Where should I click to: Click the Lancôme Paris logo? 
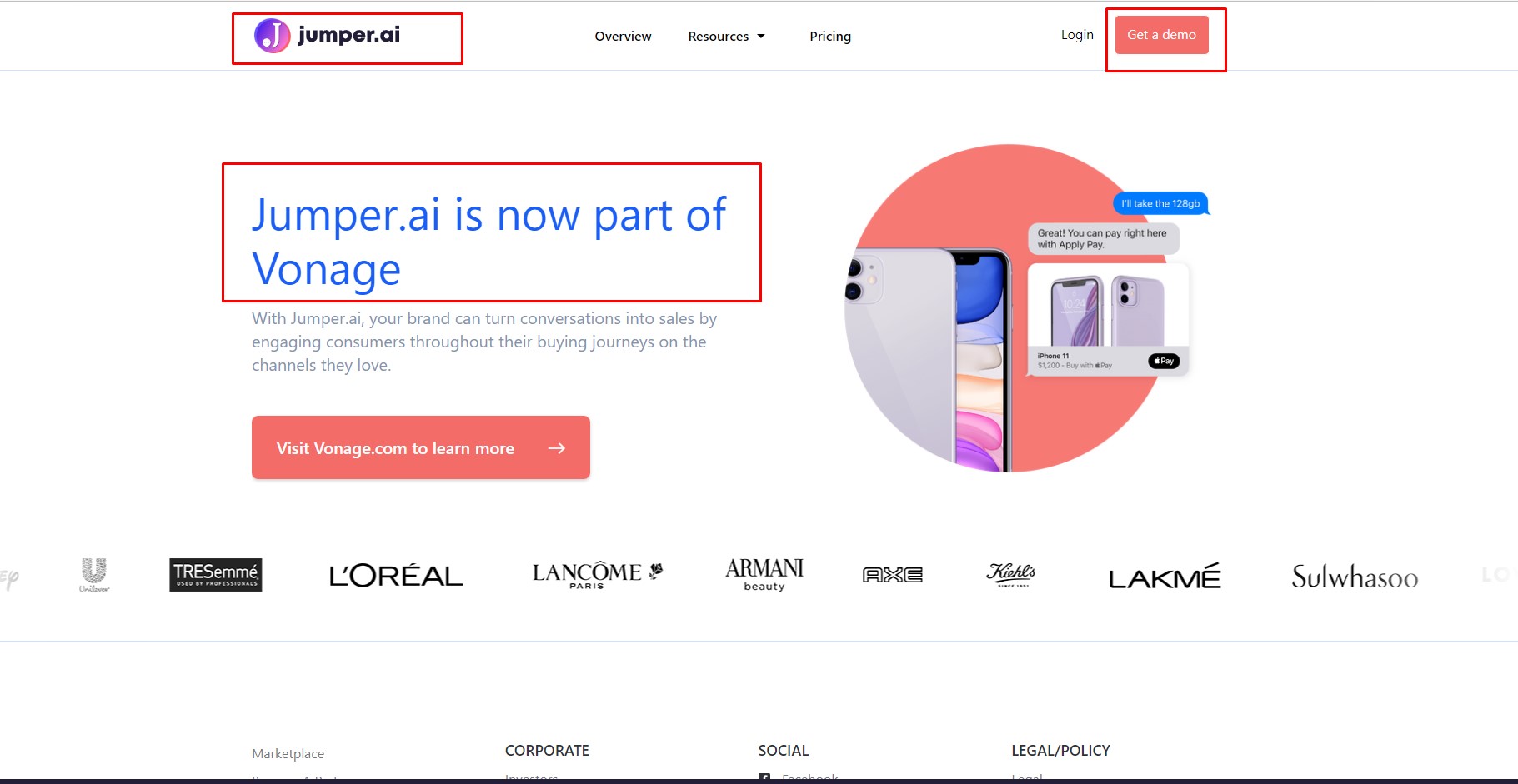[598, 575]
